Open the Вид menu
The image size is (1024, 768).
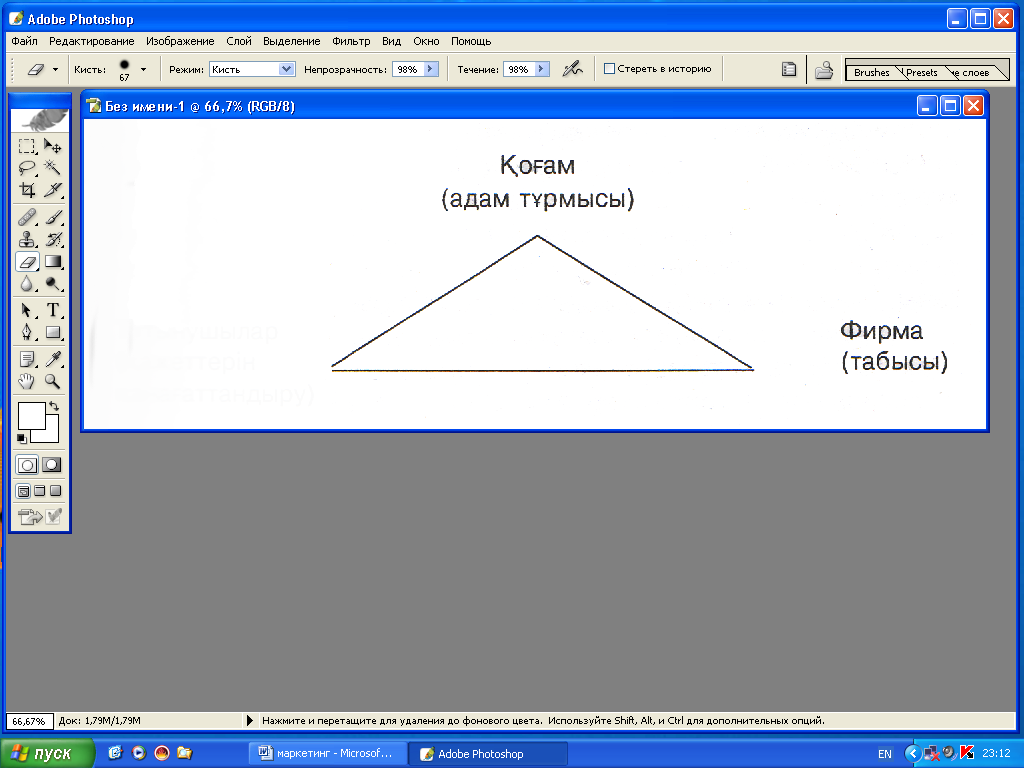(x=392, y=41)
